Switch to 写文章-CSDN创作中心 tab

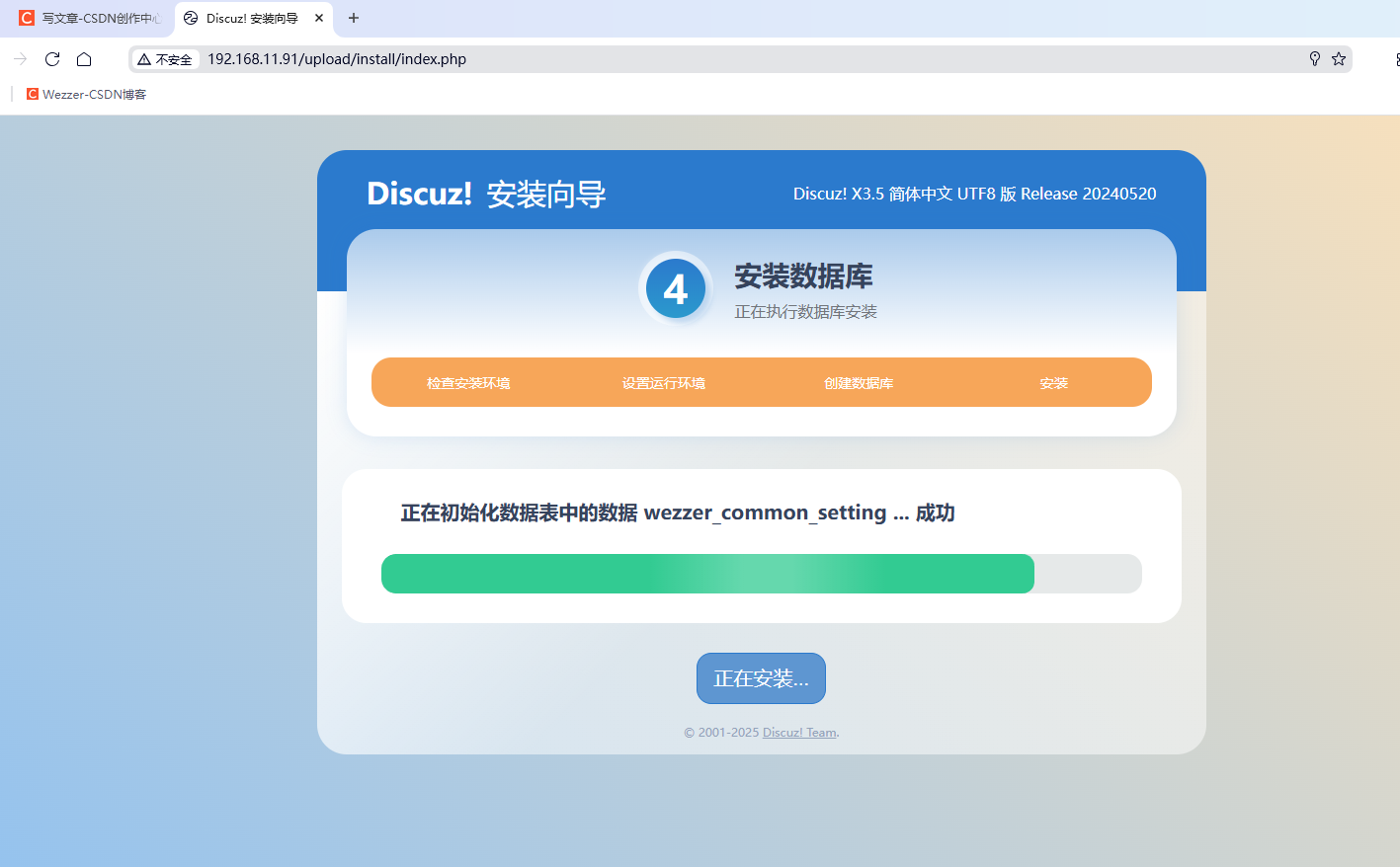[89, 18]
